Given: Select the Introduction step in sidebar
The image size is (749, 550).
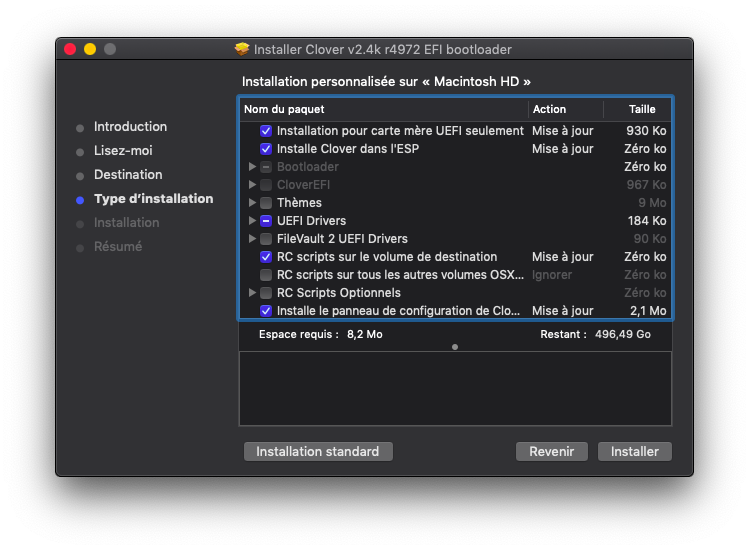Looking at the screenshot, I should 130,127.
